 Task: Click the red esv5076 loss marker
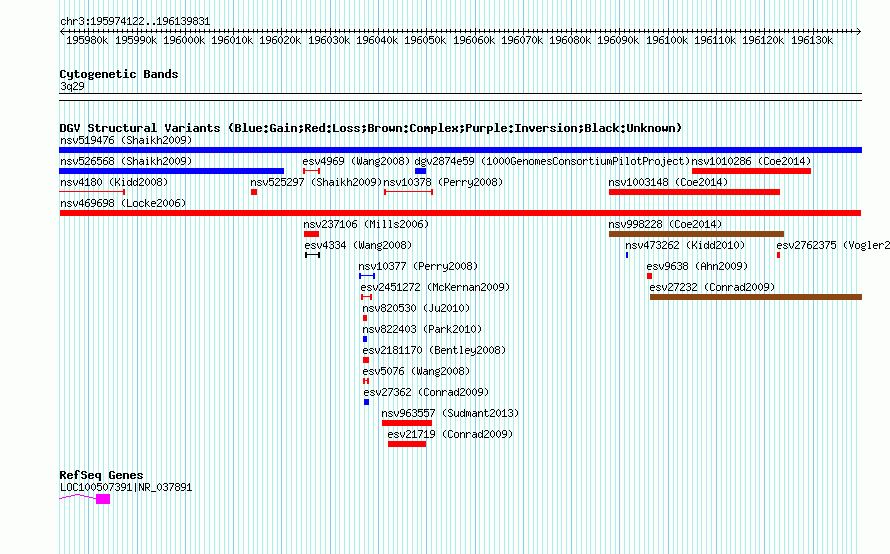pos(366,381)
